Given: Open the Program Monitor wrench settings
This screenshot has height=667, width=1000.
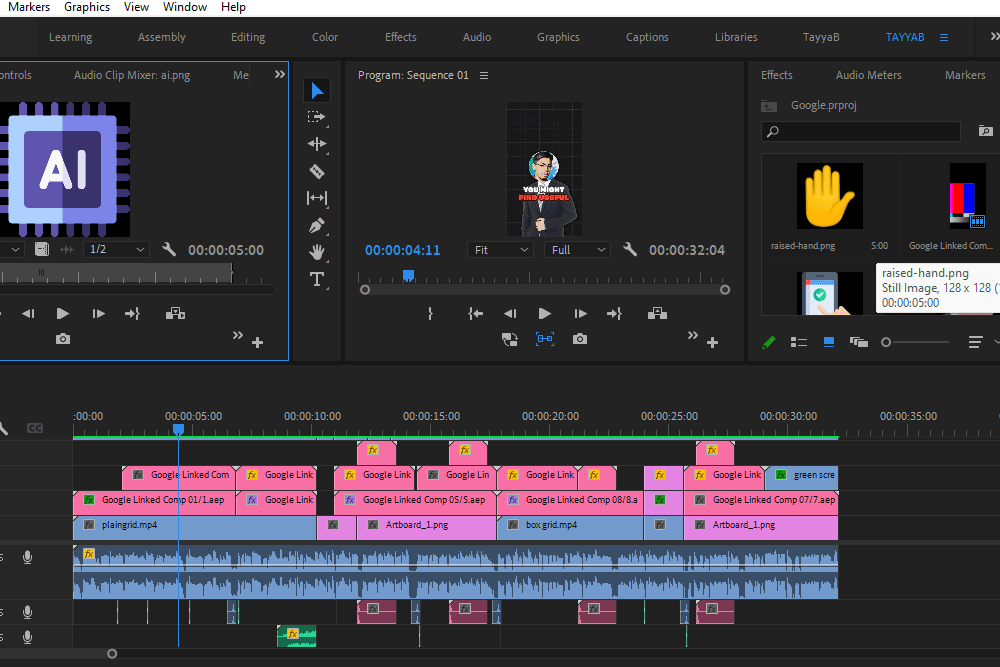Looking at the screenshot, I should 630,250.
